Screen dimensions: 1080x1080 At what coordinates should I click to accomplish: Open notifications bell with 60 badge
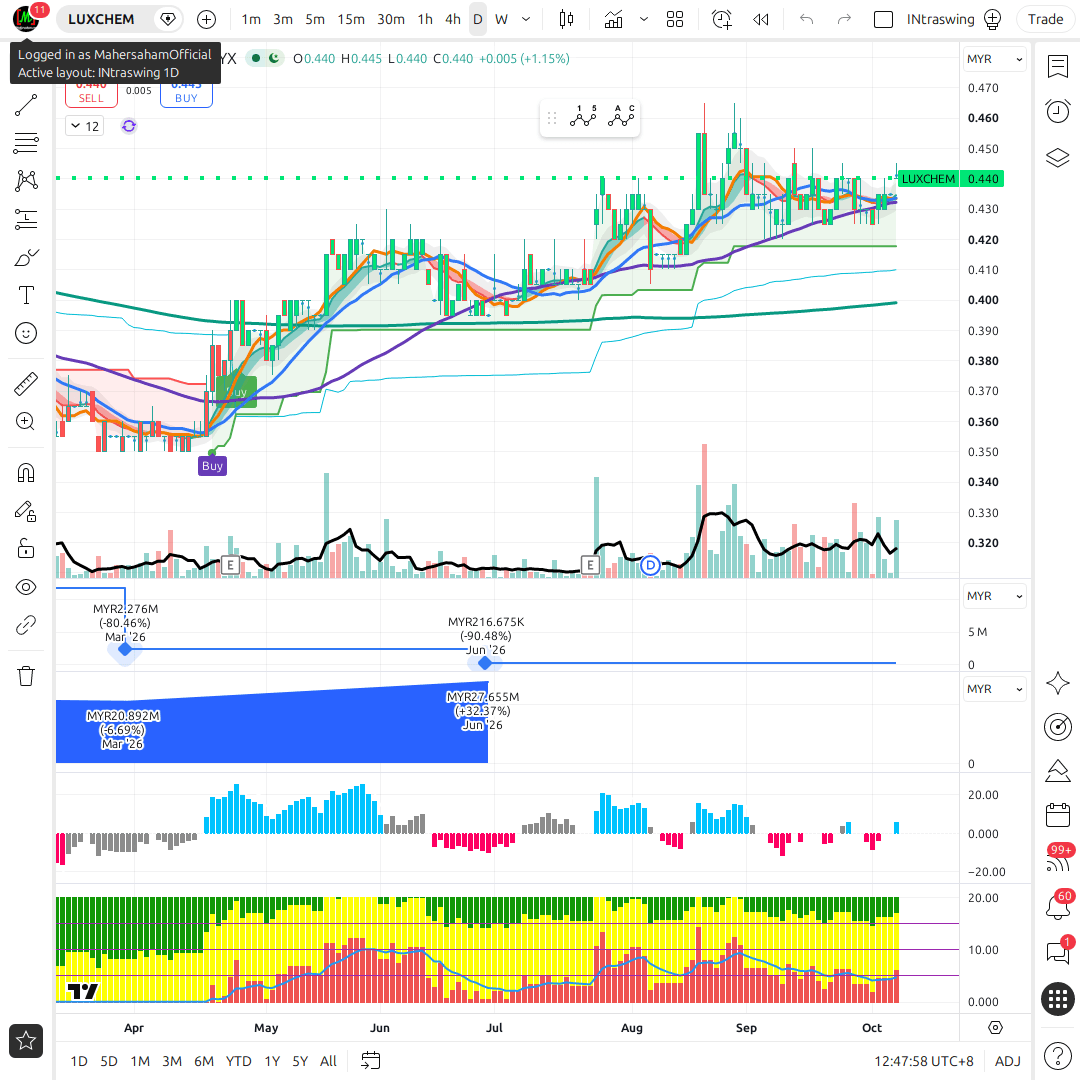pyautogui.click(x=1057, y=906)
